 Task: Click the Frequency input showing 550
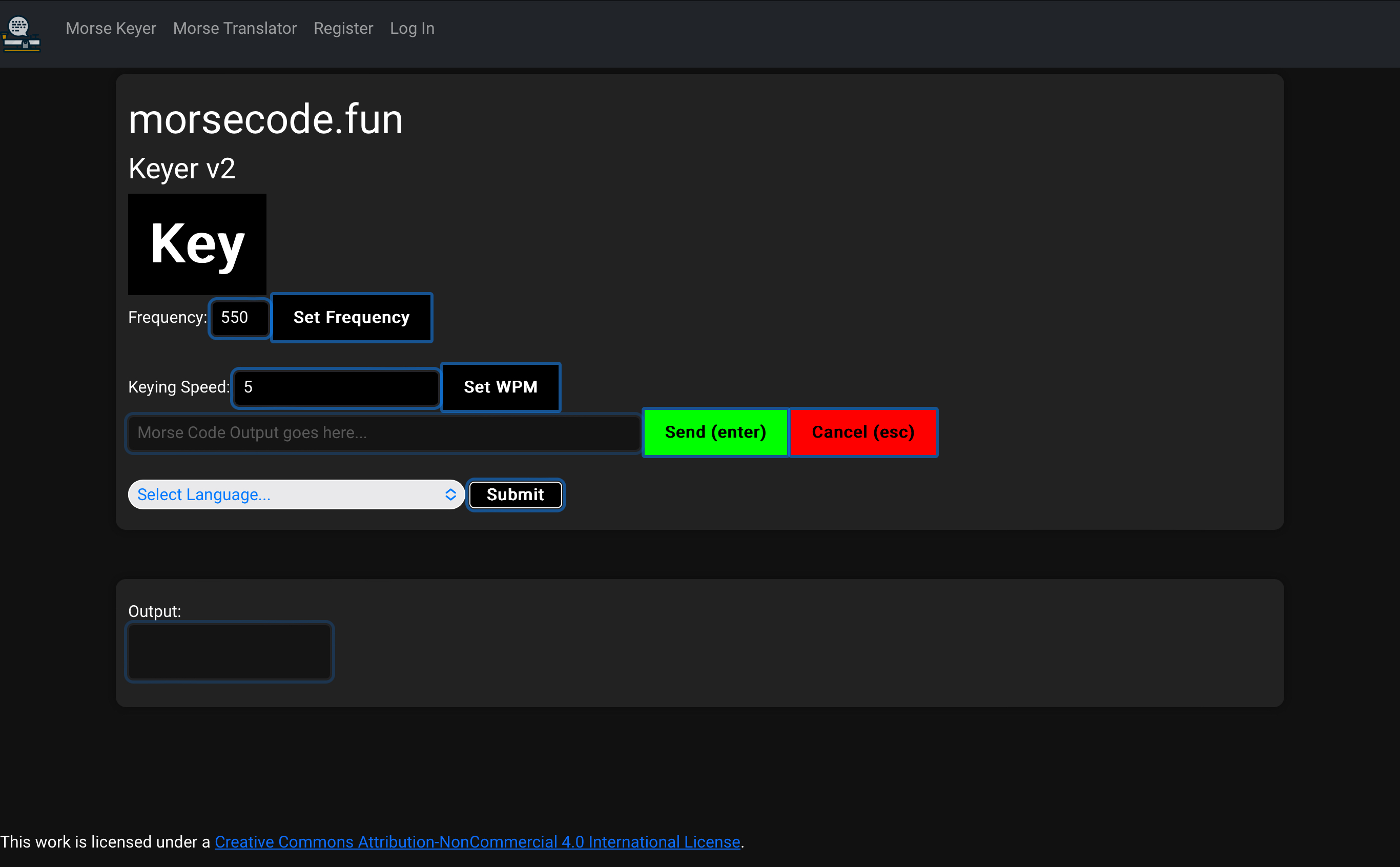point(239,318)
